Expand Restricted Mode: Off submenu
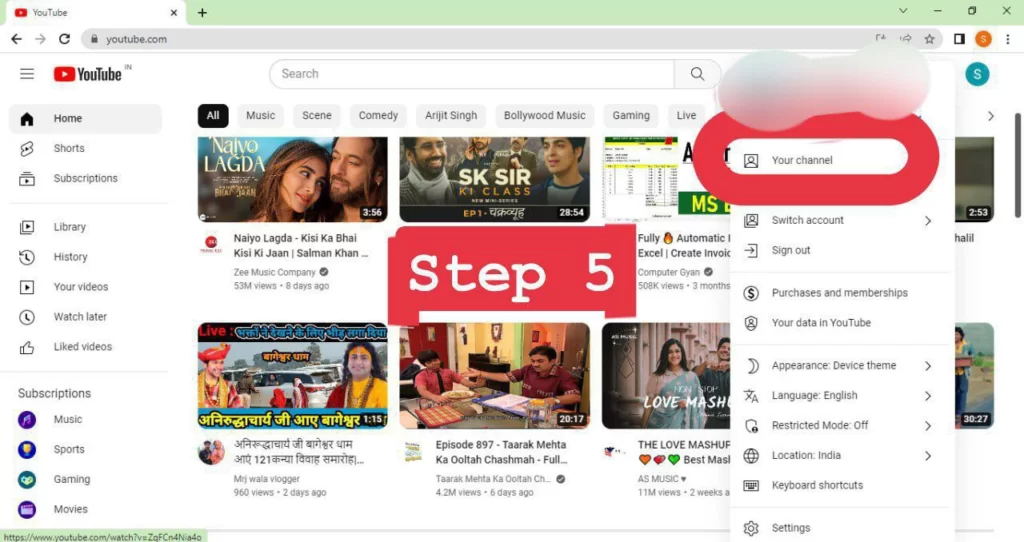This screenshot has width=1024, height=542. (840, 426)
